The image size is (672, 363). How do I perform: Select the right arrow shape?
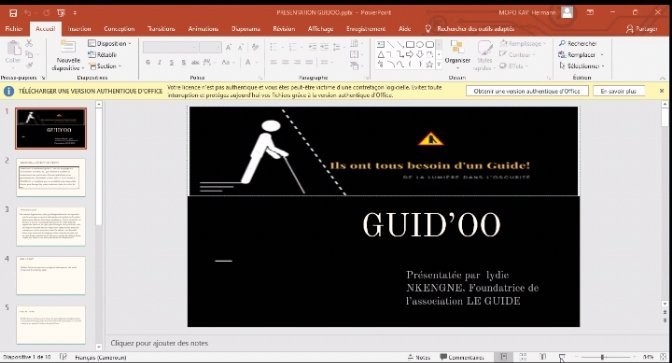click(410, 54)
